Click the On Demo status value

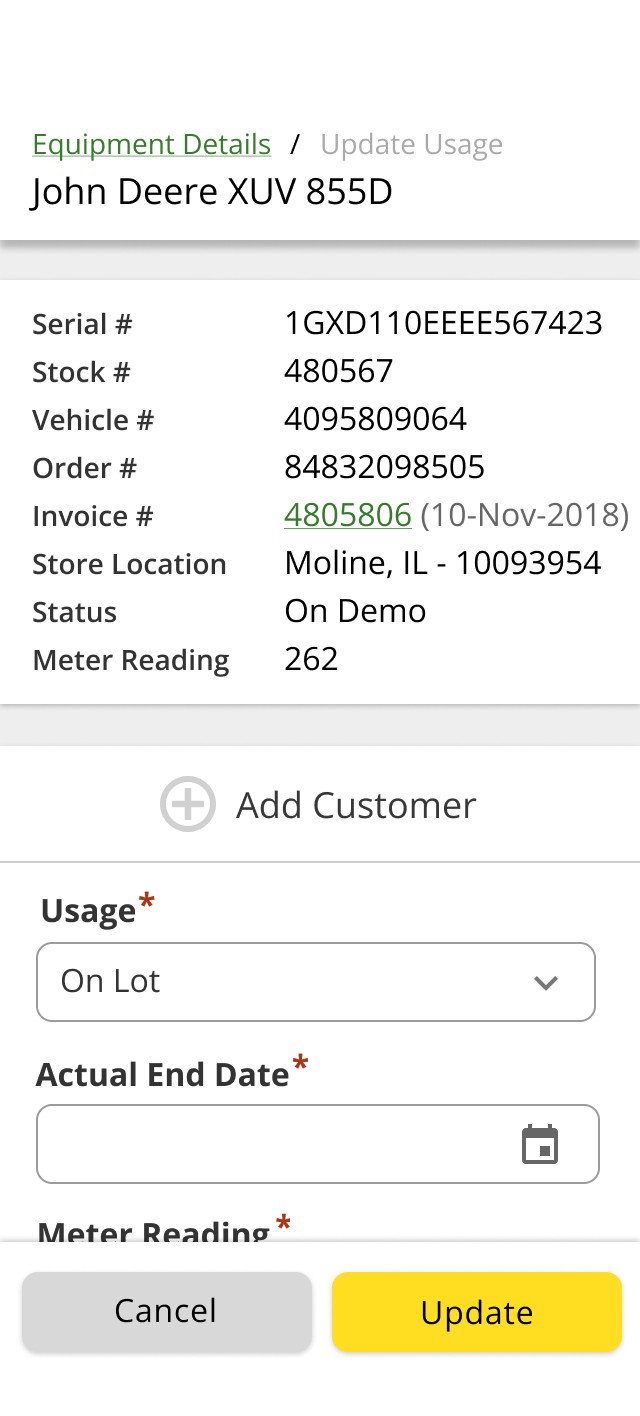coord(356,611)
